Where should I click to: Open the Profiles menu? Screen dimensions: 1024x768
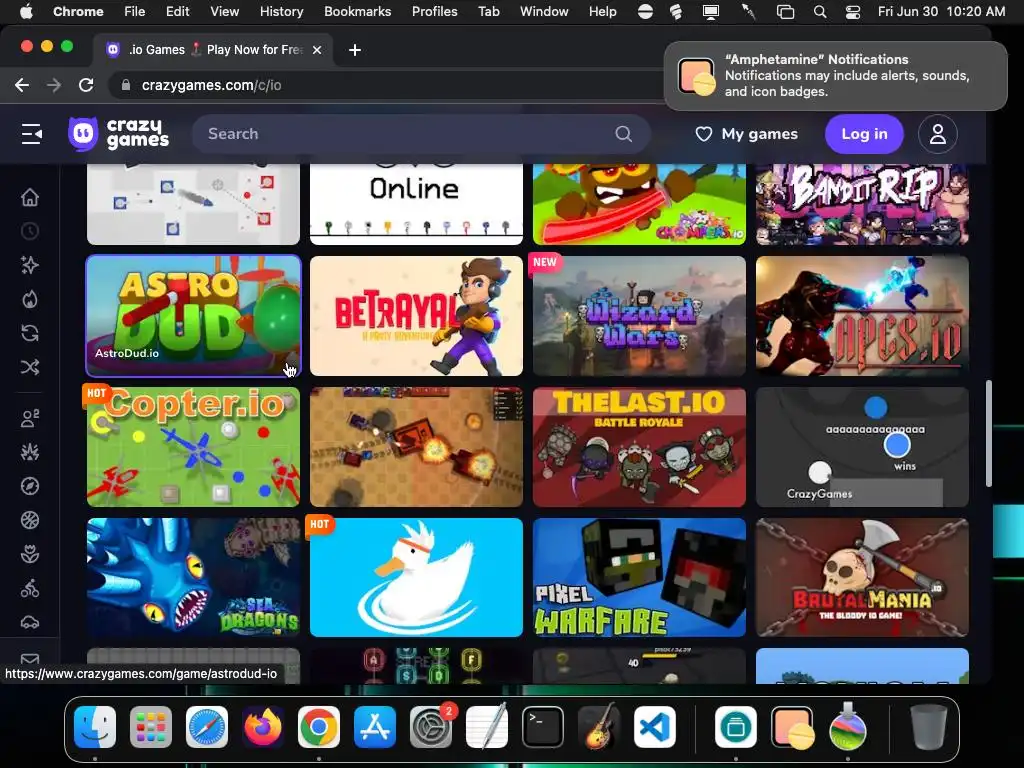click(434, 11)
